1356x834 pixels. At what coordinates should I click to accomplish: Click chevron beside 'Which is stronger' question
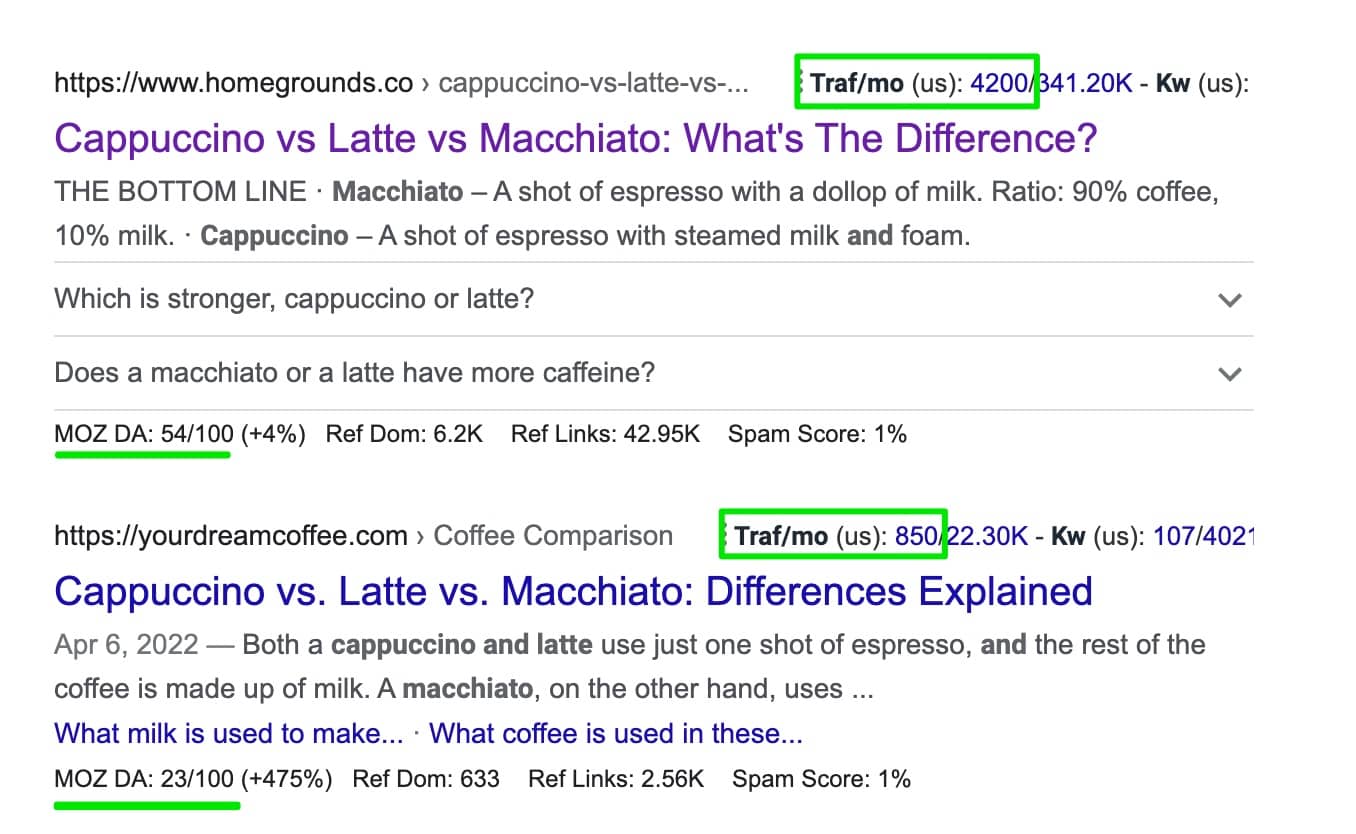tap(1229, 300)
